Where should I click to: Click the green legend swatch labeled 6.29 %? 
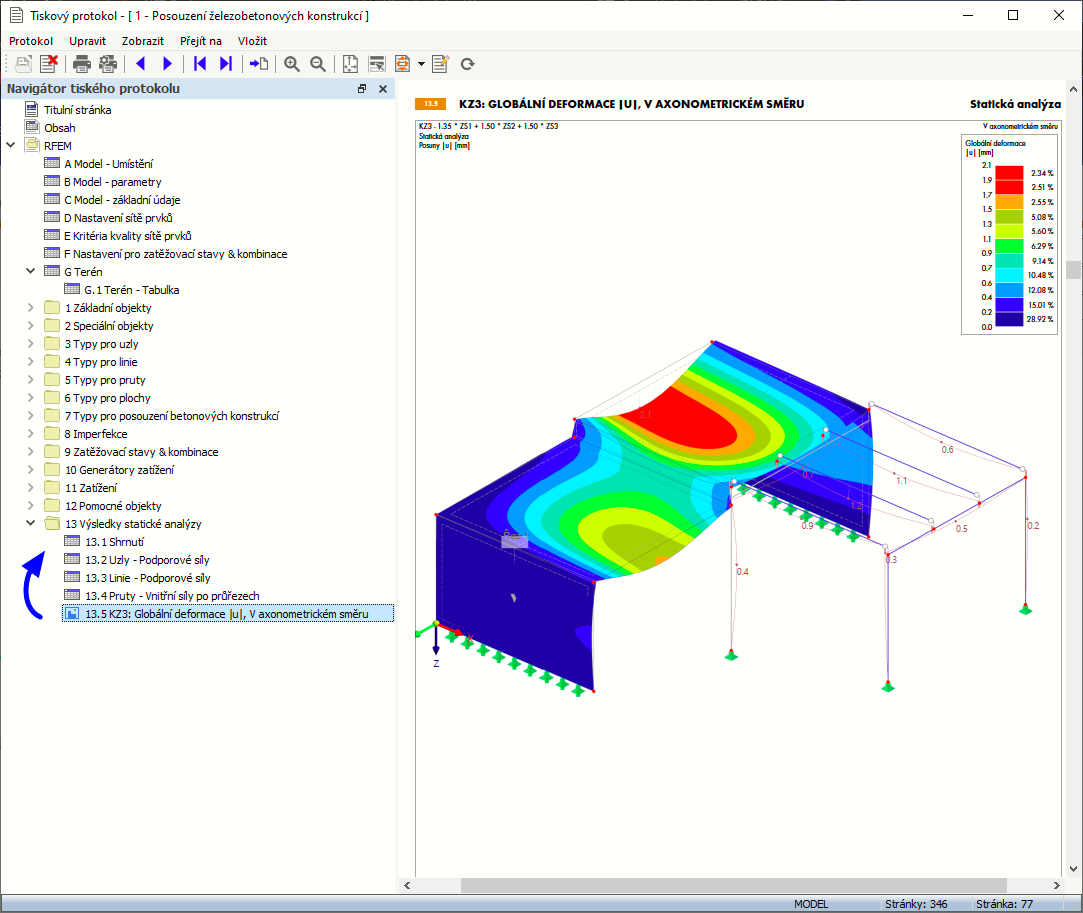coord(1008,246)
